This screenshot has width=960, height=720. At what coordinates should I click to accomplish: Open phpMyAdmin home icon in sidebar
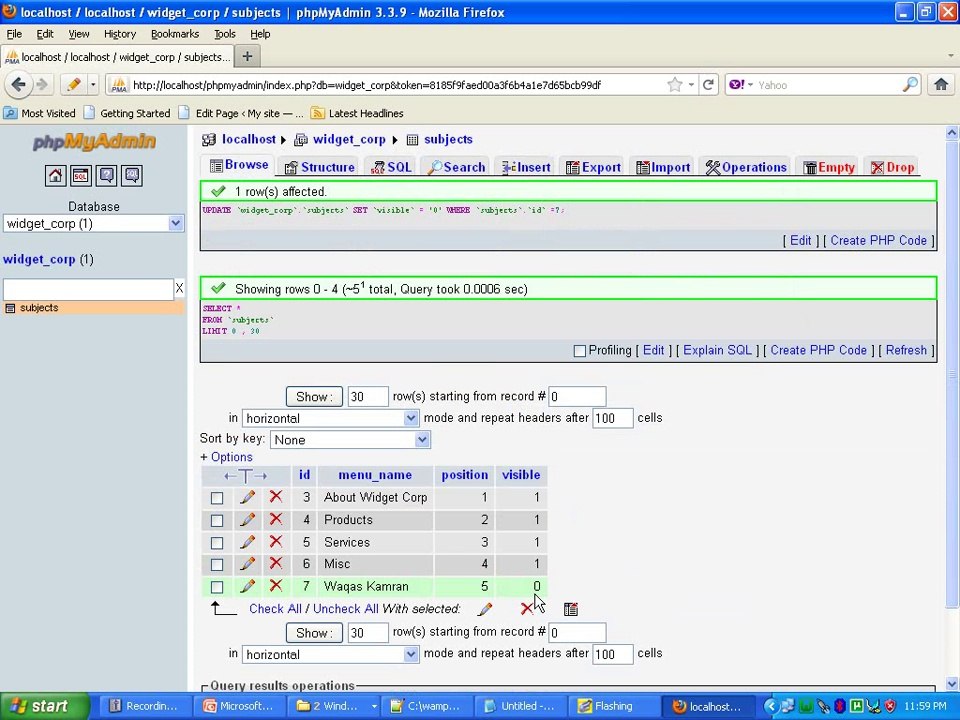55,176
